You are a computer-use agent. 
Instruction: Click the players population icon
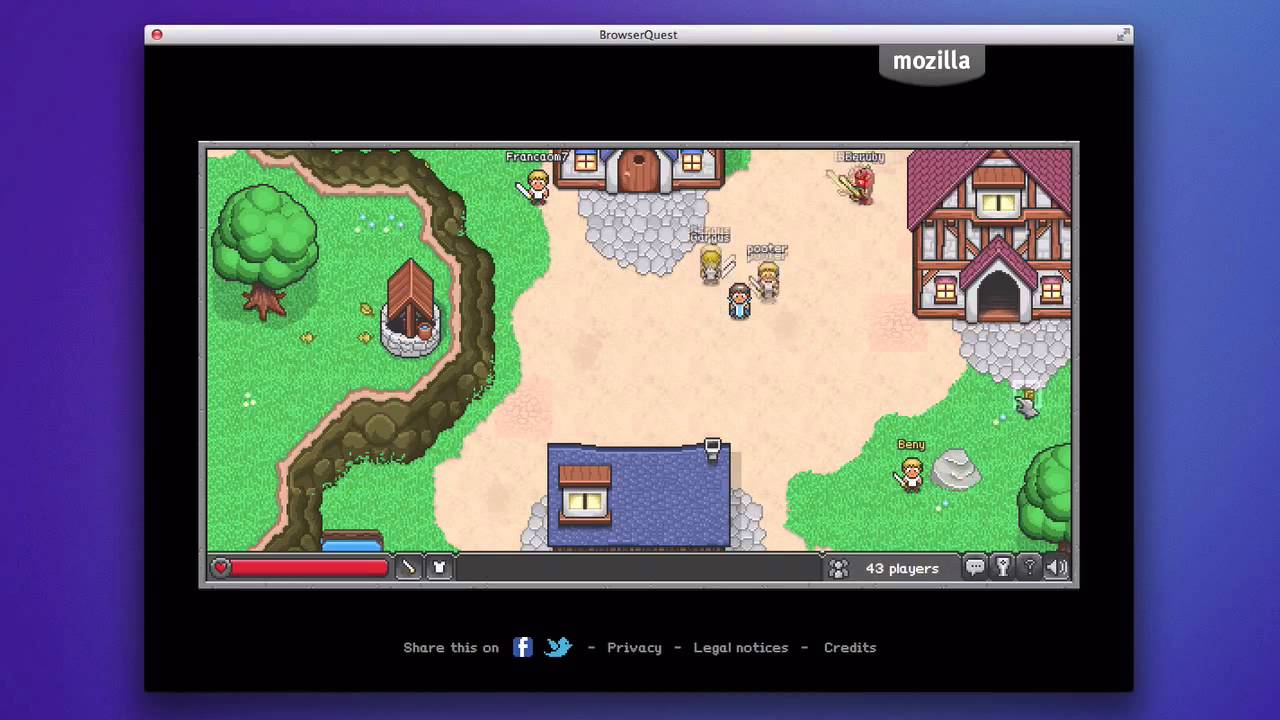click(x=838, y=568)
